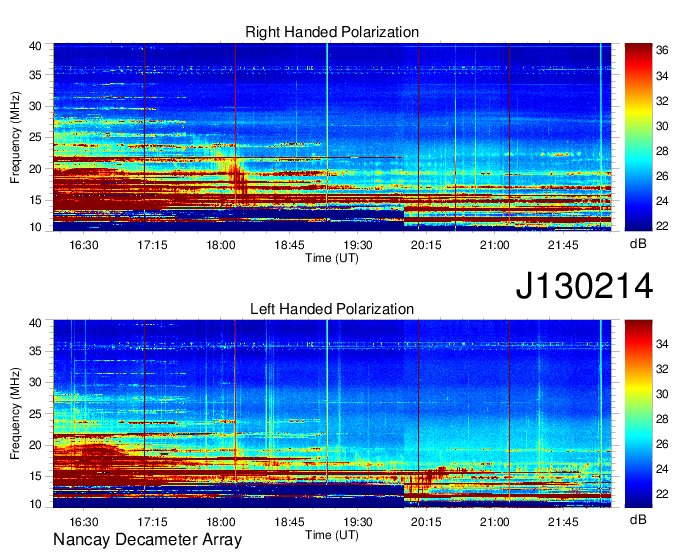
Task: Click the 21:00 tick of Right Handed plot
Action: point(494,245)
